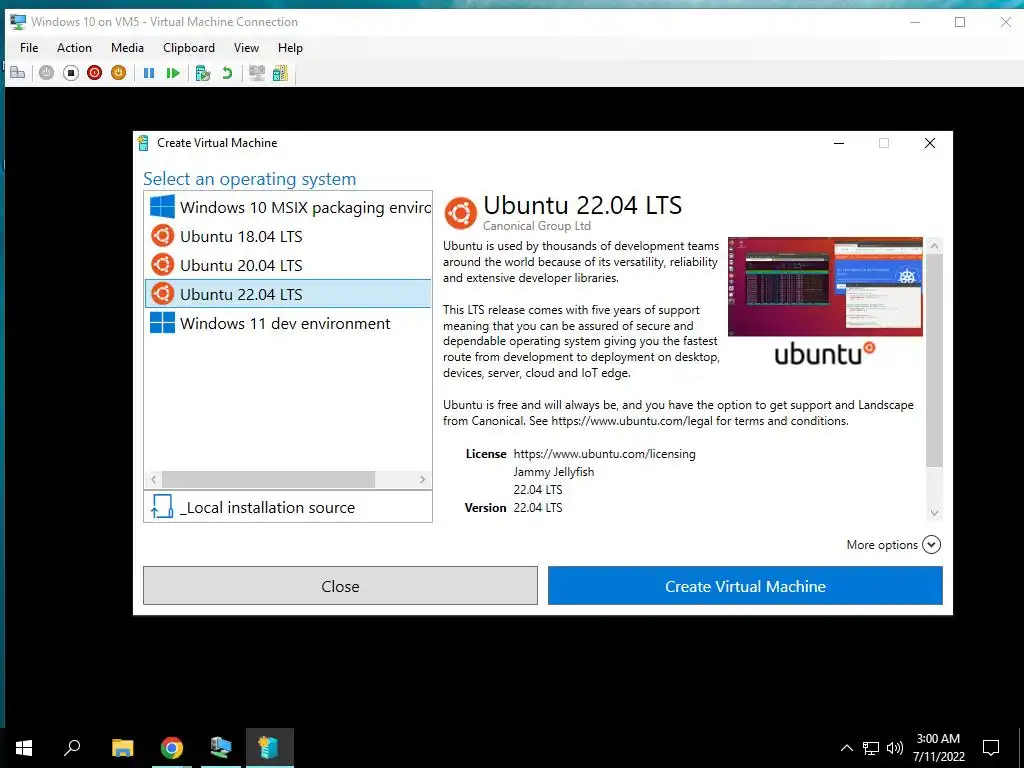Screen dimensions: 1024x768
Task: Click the greyed Start VM toolbar icon
Action: pyautogui.click(x=46, y=73)
